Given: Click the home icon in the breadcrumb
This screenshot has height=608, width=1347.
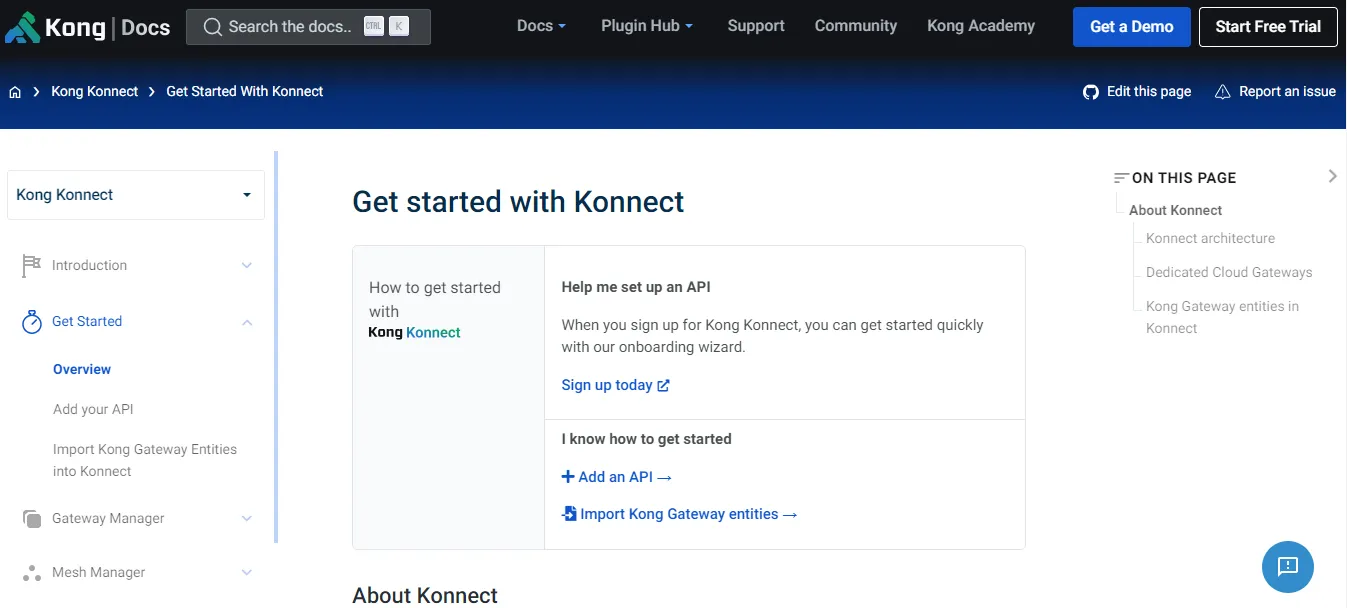Looking at the screenshot, I should [x=15, y=92].
